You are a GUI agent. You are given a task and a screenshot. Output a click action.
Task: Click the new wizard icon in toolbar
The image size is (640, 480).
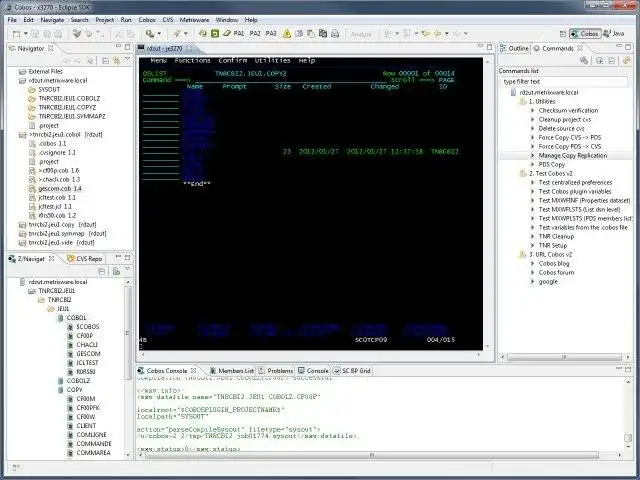point(17,33)
